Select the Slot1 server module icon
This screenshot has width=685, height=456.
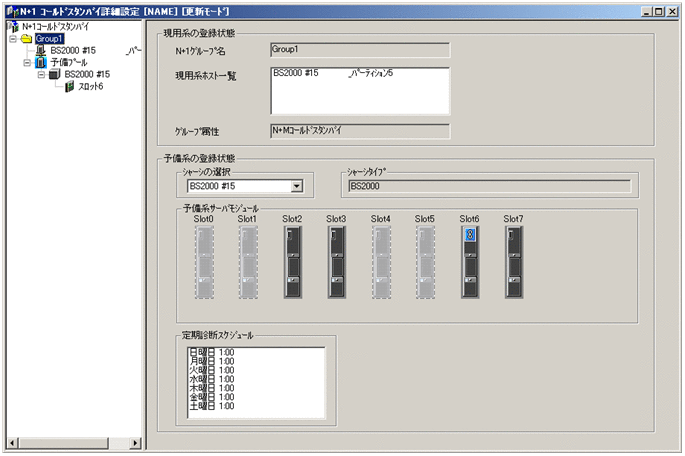tap(248, 261)
